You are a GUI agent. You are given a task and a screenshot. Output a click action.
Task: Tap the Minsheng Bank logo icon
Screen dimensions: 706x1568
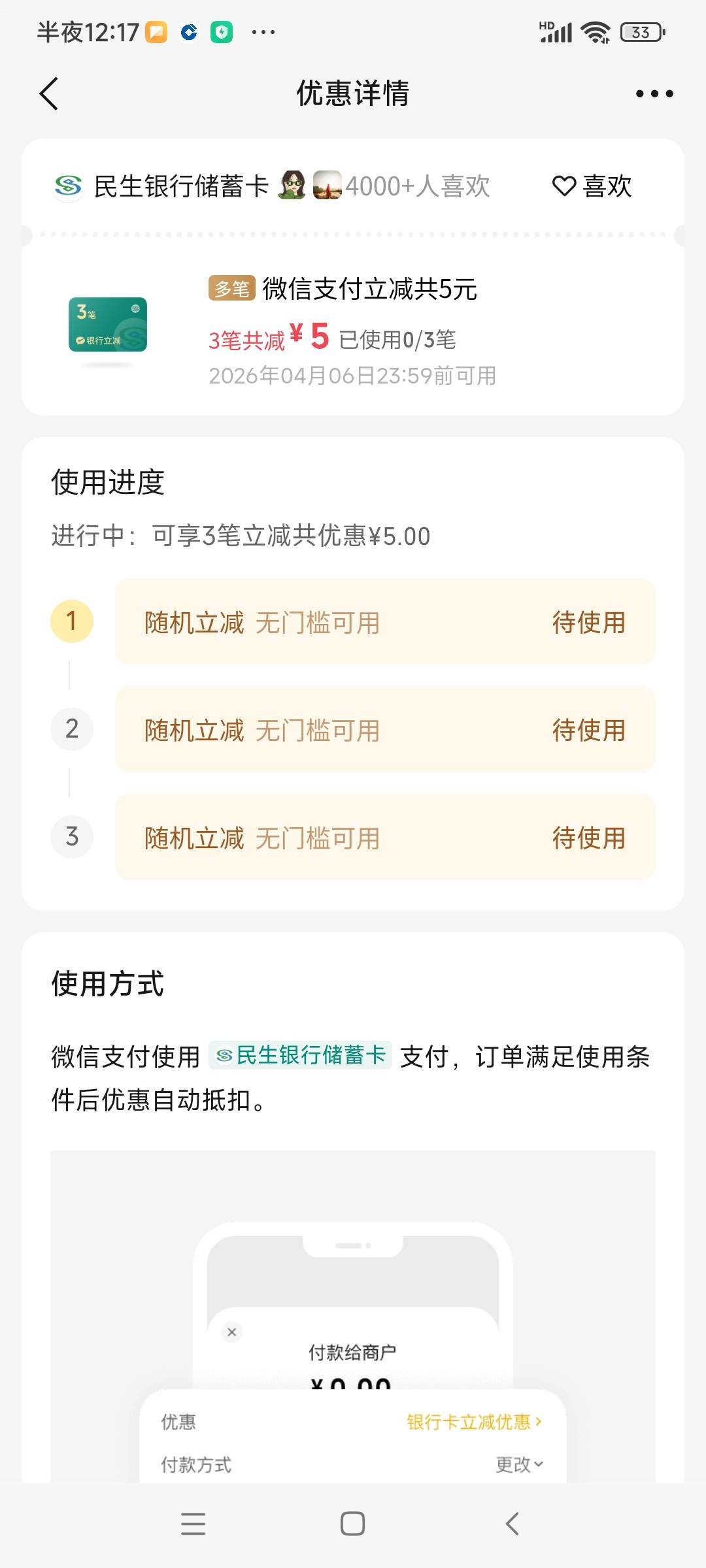[x=68, y=186]
